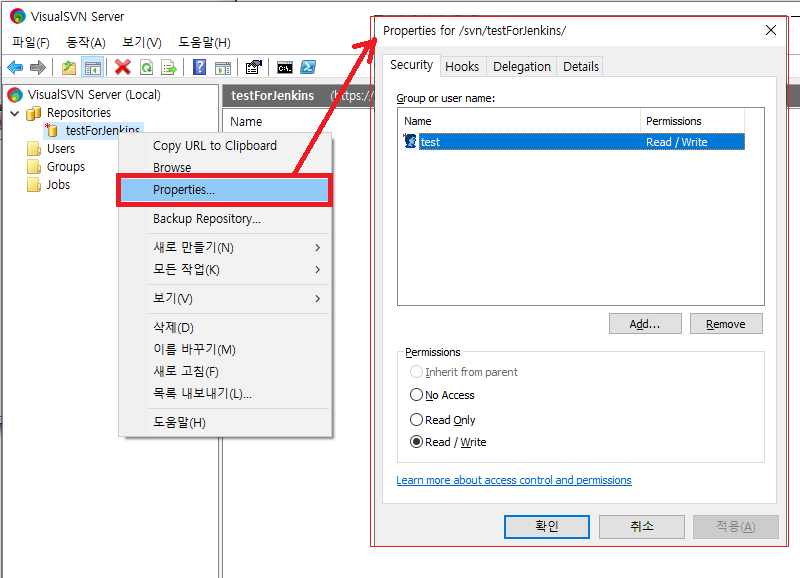Click the Remove button
Screen dimensions: 800x578
[726, 324]
